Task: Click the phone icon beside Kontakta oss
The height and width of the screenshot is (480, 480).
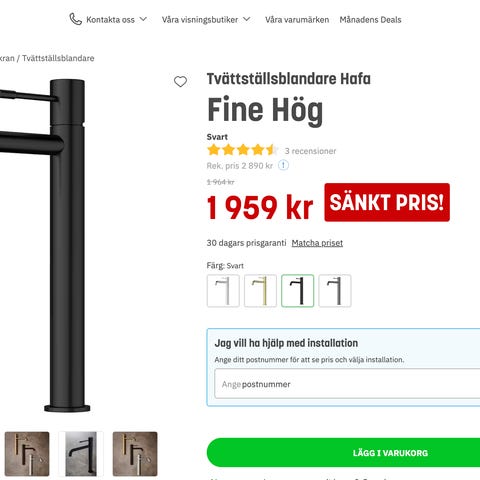Action: [x=75, y=19]
